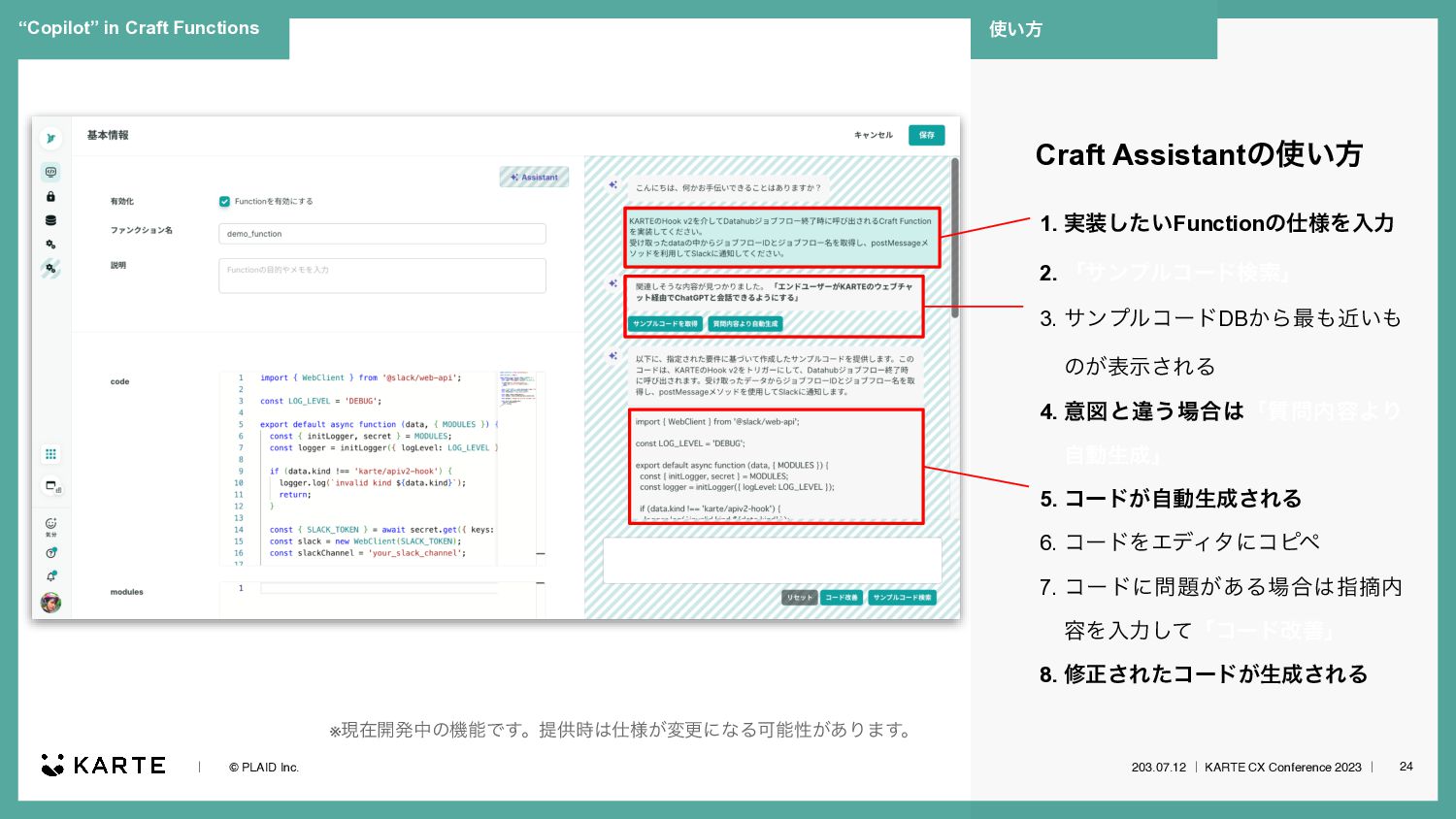The width and height of the screenshot is (1456, 819).
Task: Click the KARTE logo icon atop the sidebar
Action: pyautogui.click(x=50, y=139)
